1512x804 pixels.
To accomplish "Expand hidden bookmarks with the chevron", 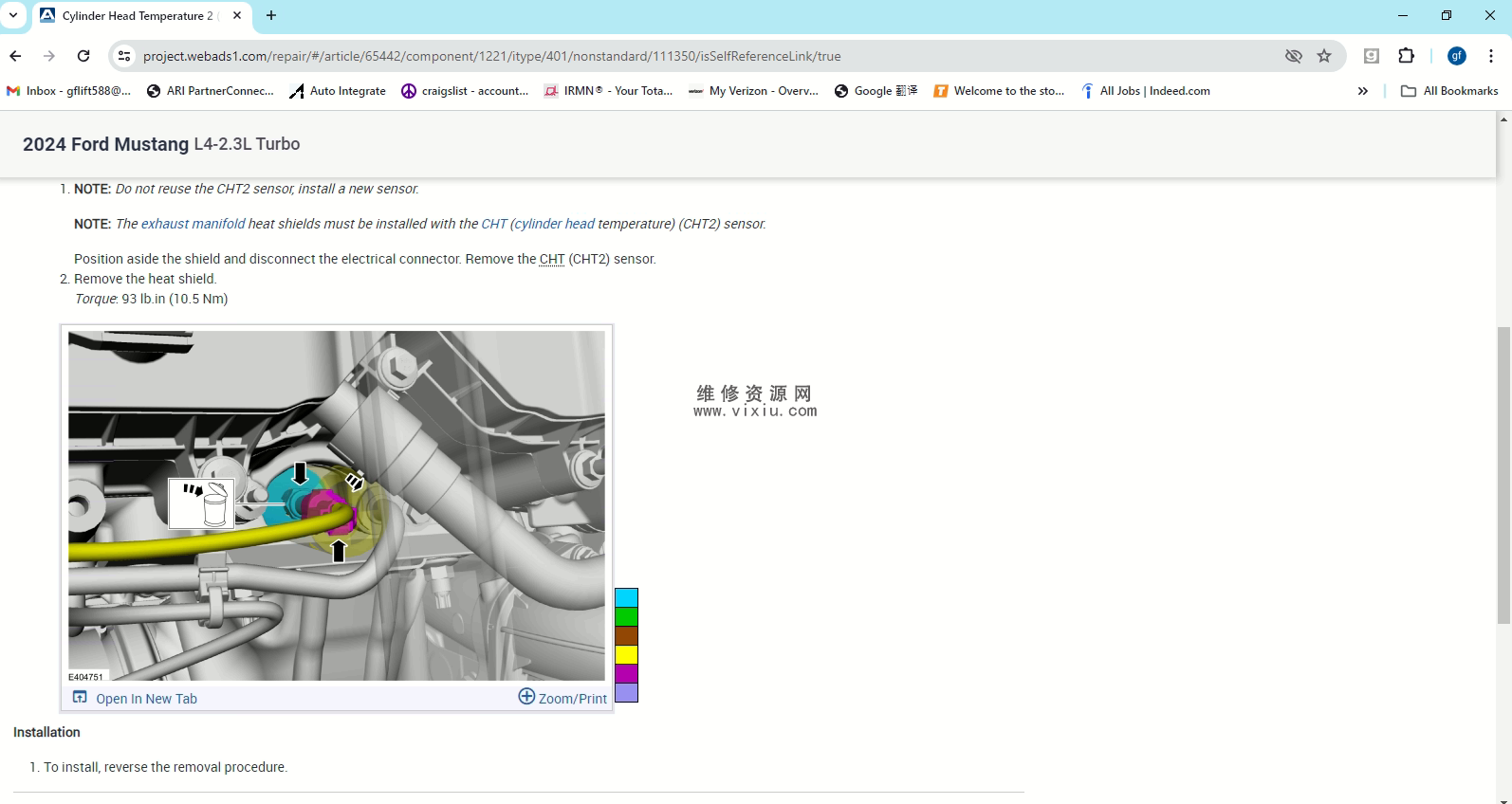I will pyautogui.click(x=1363, y=91).
